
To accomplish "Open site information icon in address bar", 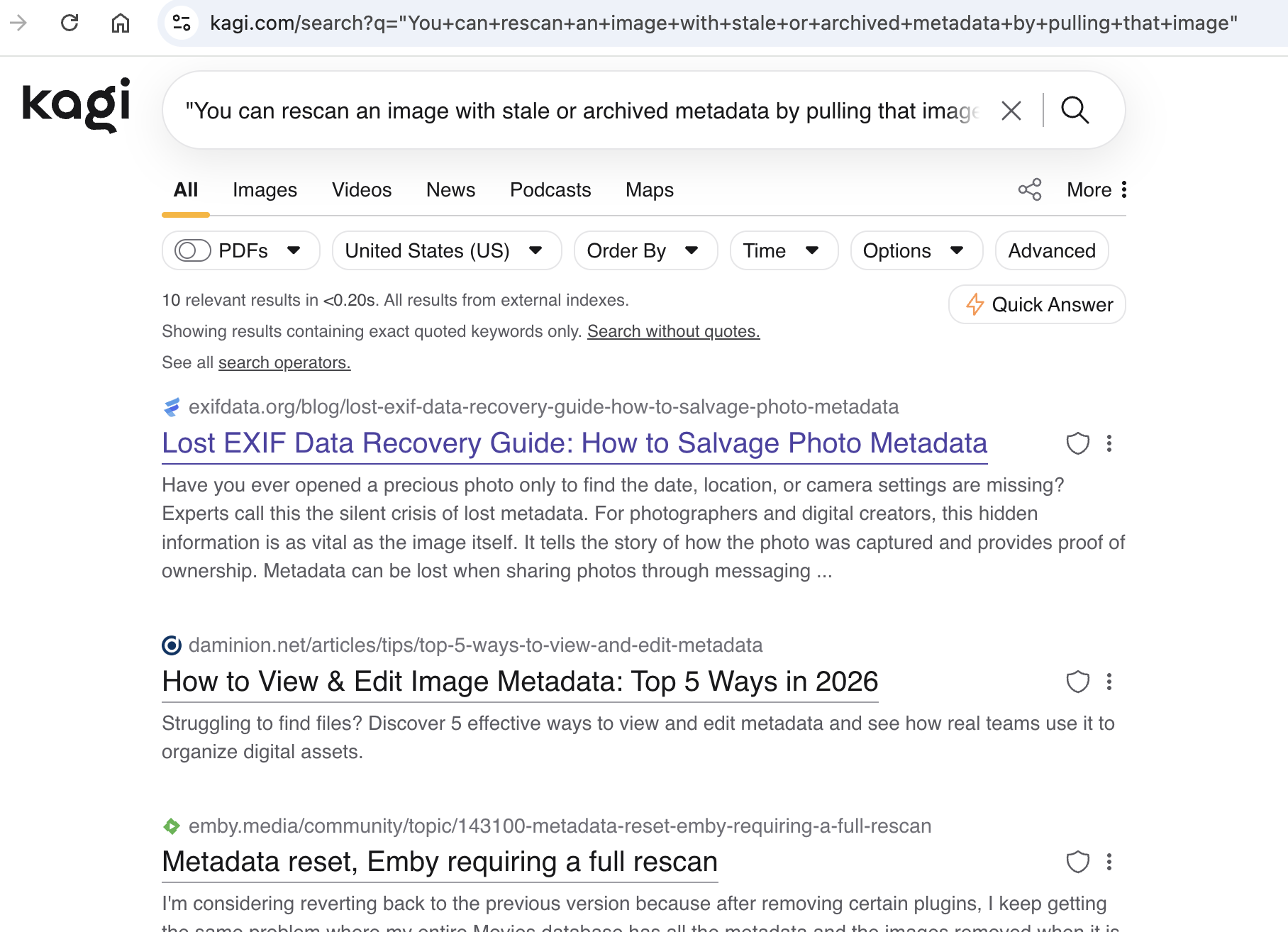I will (x=182, y=23).
